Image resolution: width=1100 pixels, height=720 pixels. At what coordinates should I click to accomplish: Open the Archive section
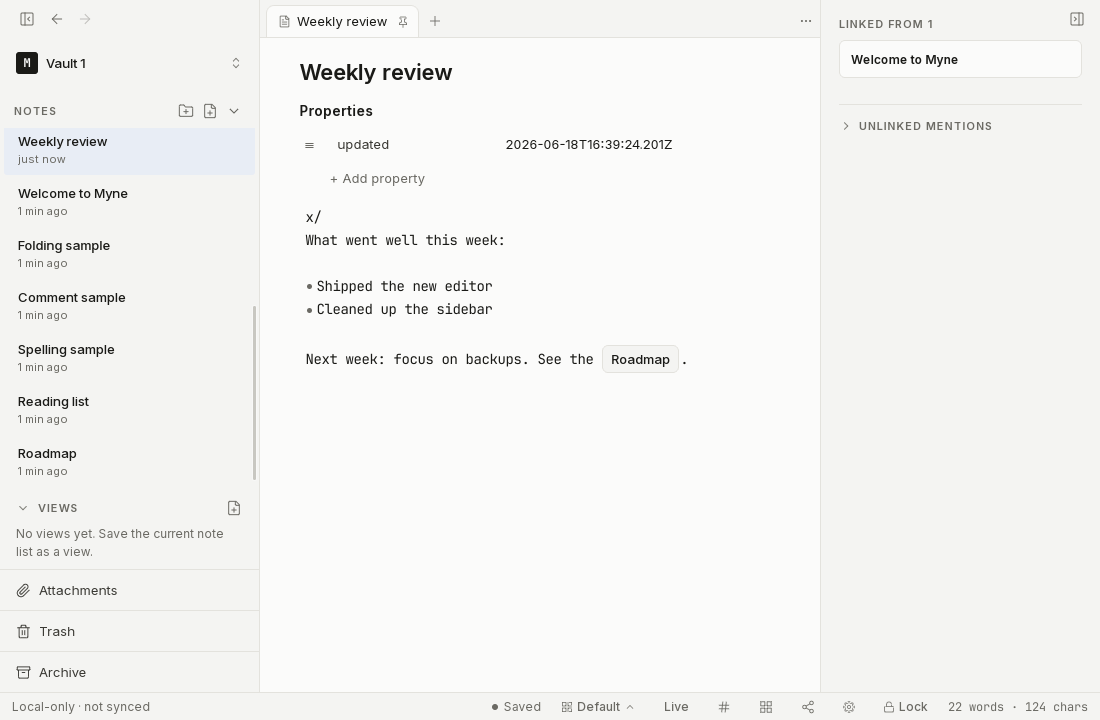(x=129, y=672)
